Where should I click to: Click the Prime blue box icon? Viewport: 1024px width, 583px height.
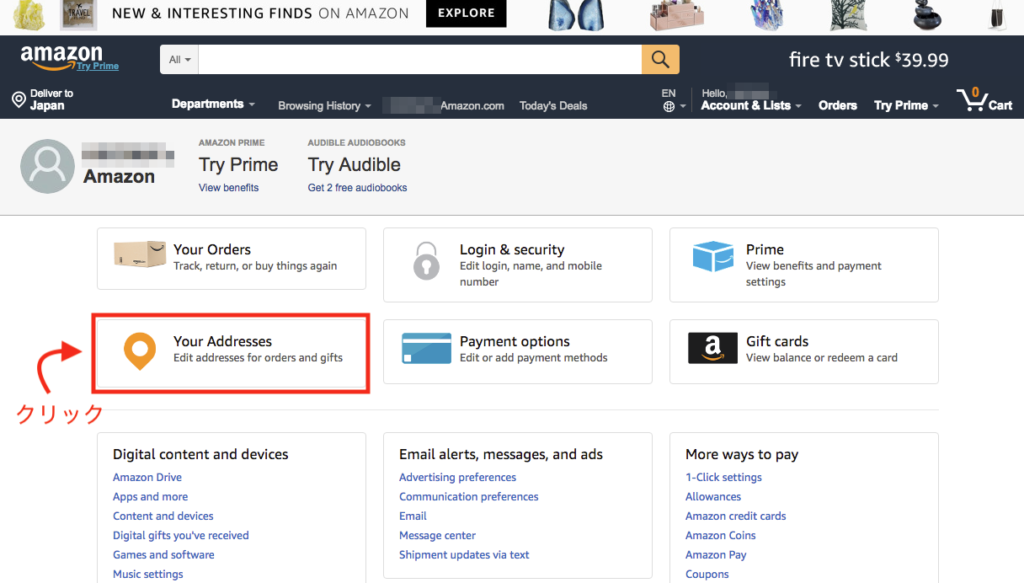click(x=713, y=256)
